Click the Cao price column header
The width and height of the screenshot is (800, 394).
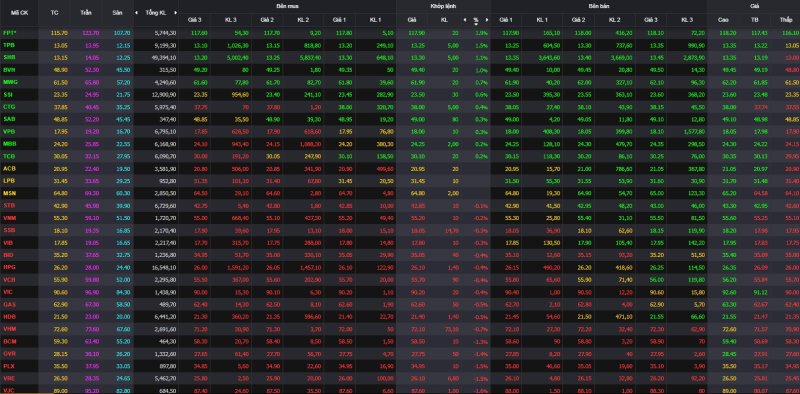(723, 20)
